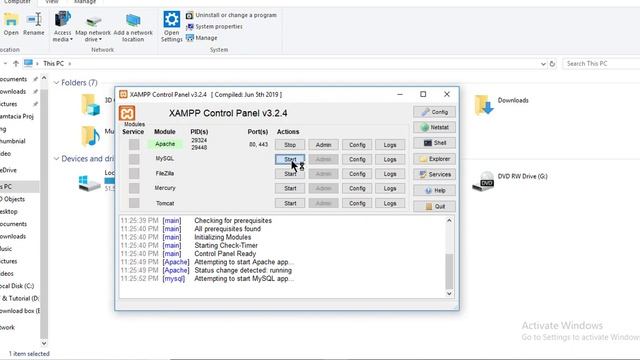Click the XAMPP log scrollbar up arrow
The image size is (640, 360).
click(449, 220)
